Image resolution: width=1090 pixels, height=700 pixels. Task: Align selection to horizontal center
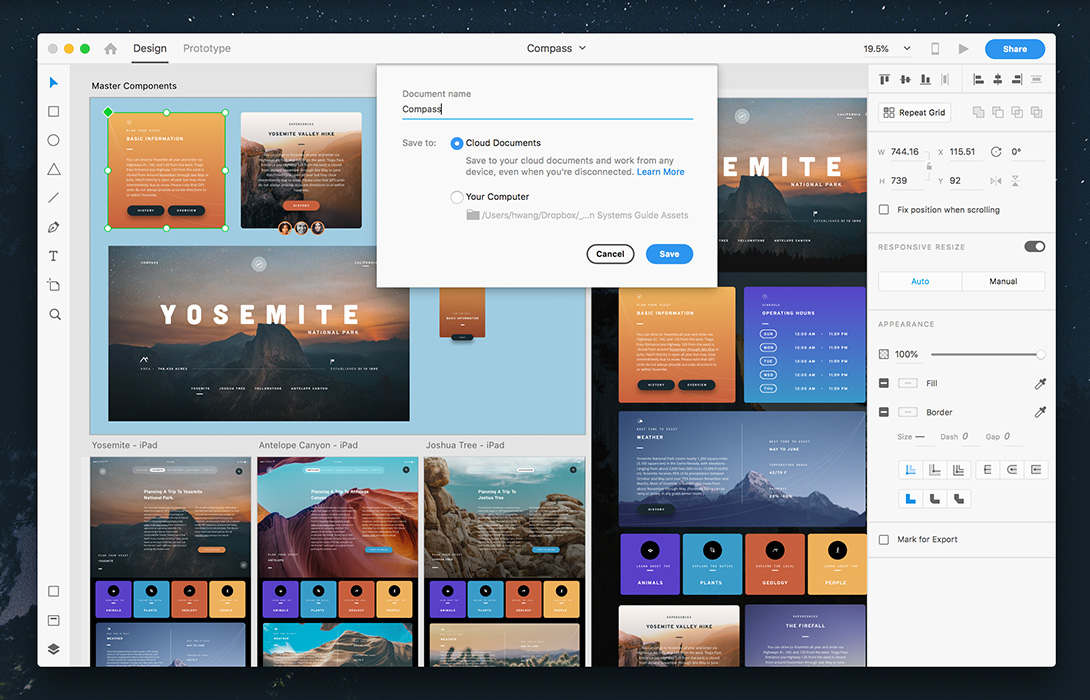(998, 79)
